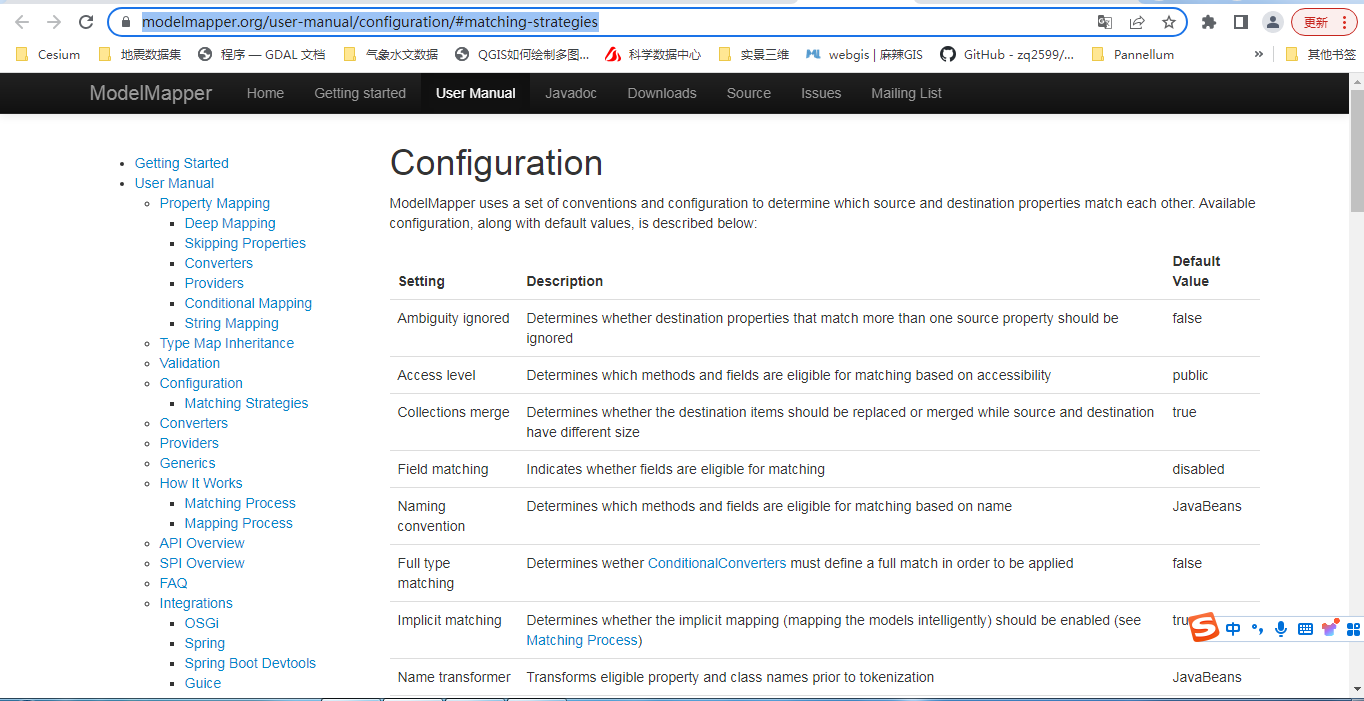Open Matching Strategies sidebar link
Viewport: 1364px width, 701px height.
[x=246, y=403]
